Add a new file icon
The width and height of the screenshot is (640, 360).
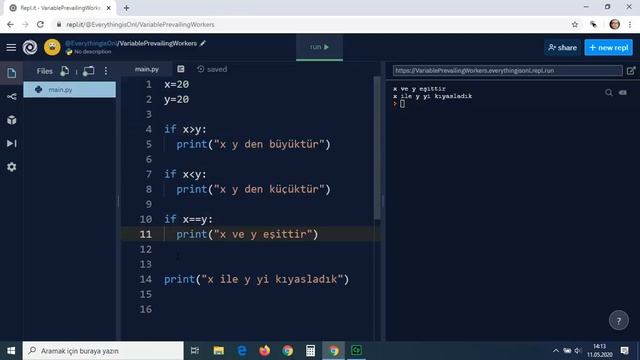pyautogui.click(x=64, y=71)
